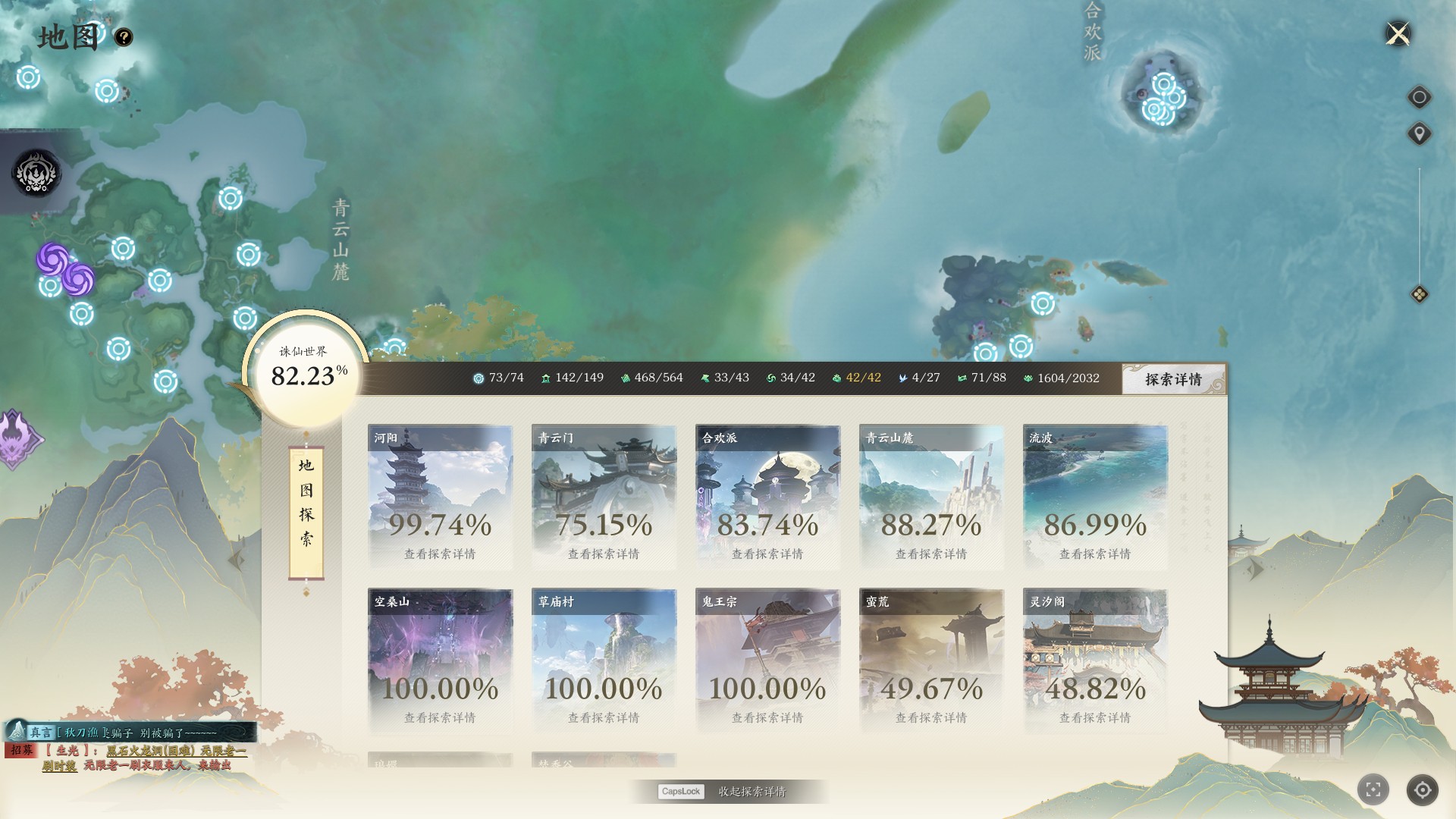
Task: Click the 468/564 counter icon
Action: tap(625, 378)
